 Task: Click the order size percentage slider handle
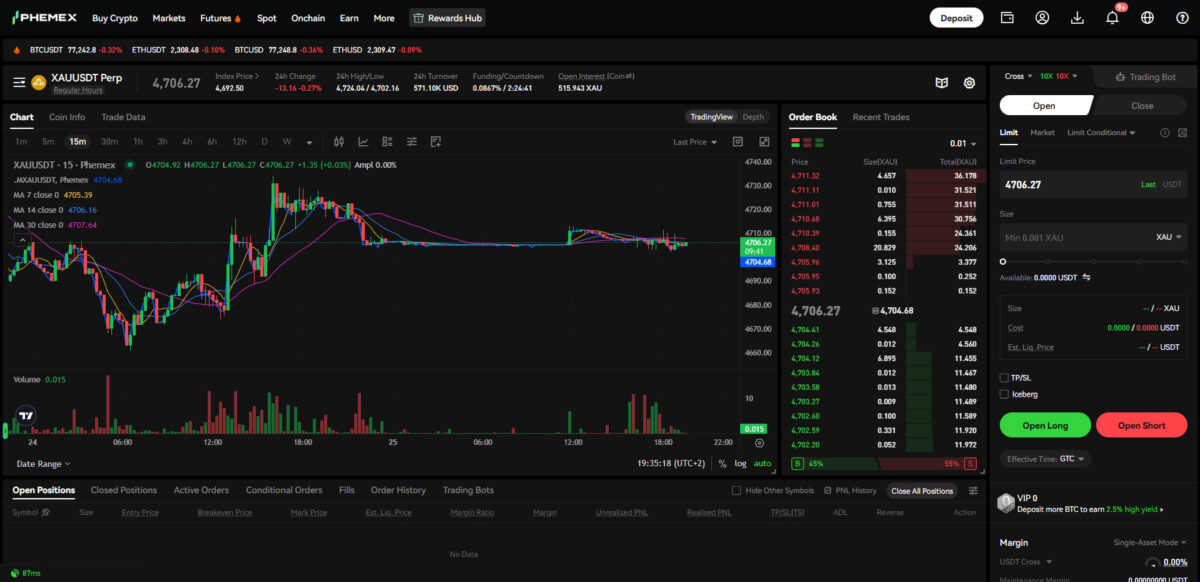[x=1003, y=261]
